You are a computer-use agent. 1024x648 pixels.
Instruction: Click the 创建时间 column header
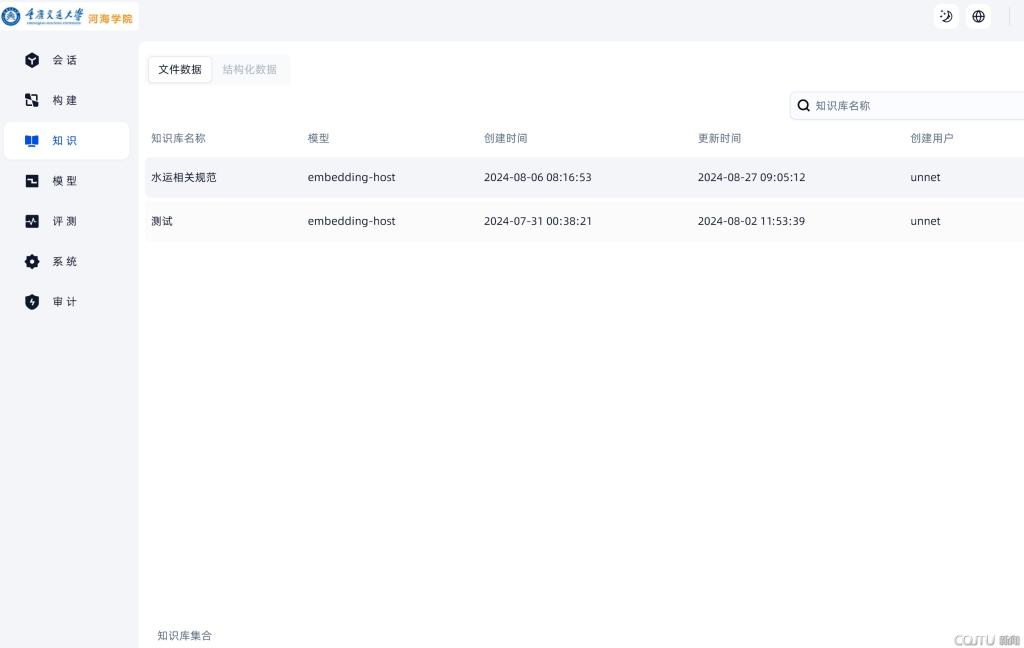coord(505,138)
